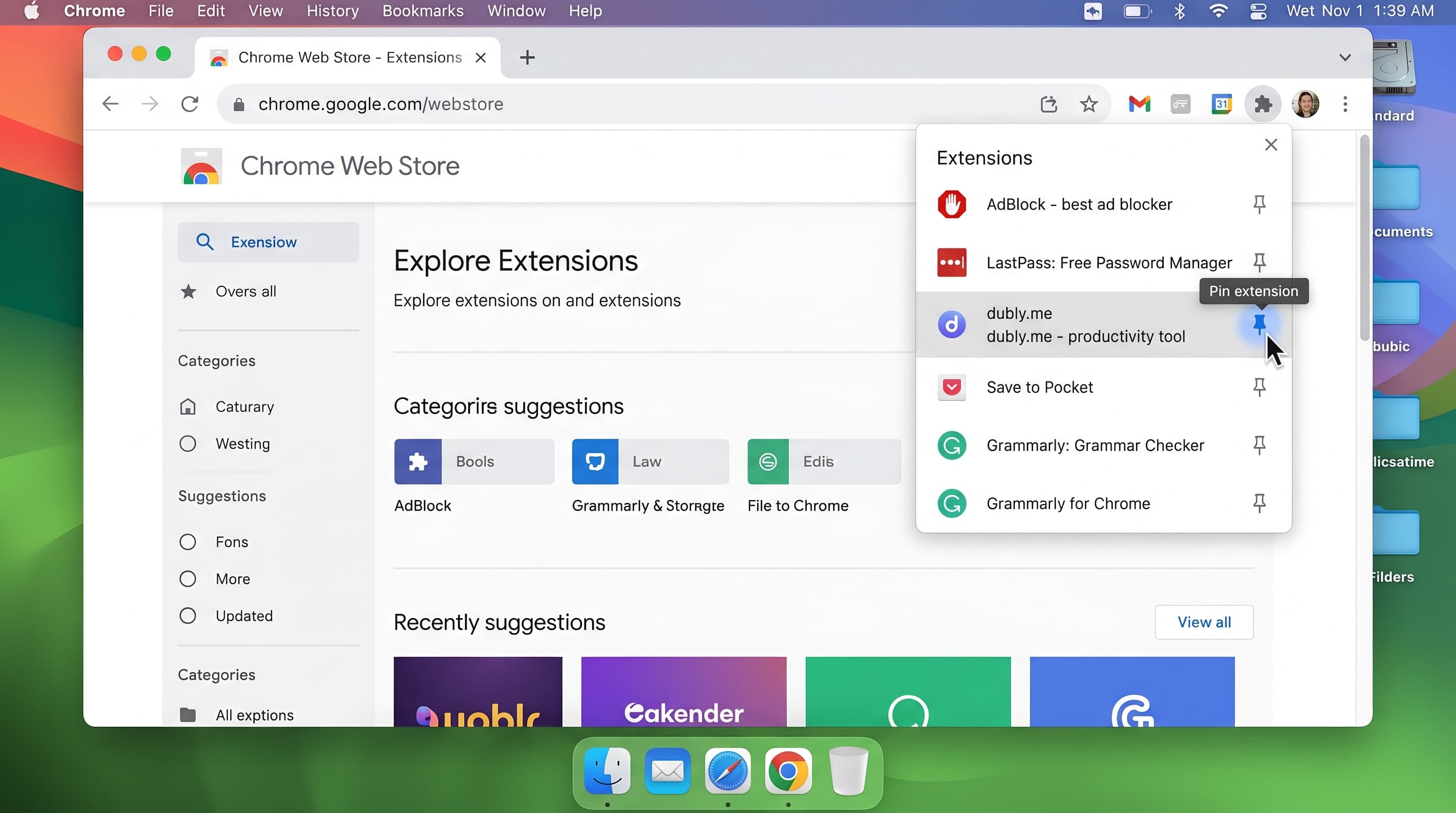This screenshot has height=813, width=1456.
Task: Click the address bar URL
Action: (x=380, y=104)
